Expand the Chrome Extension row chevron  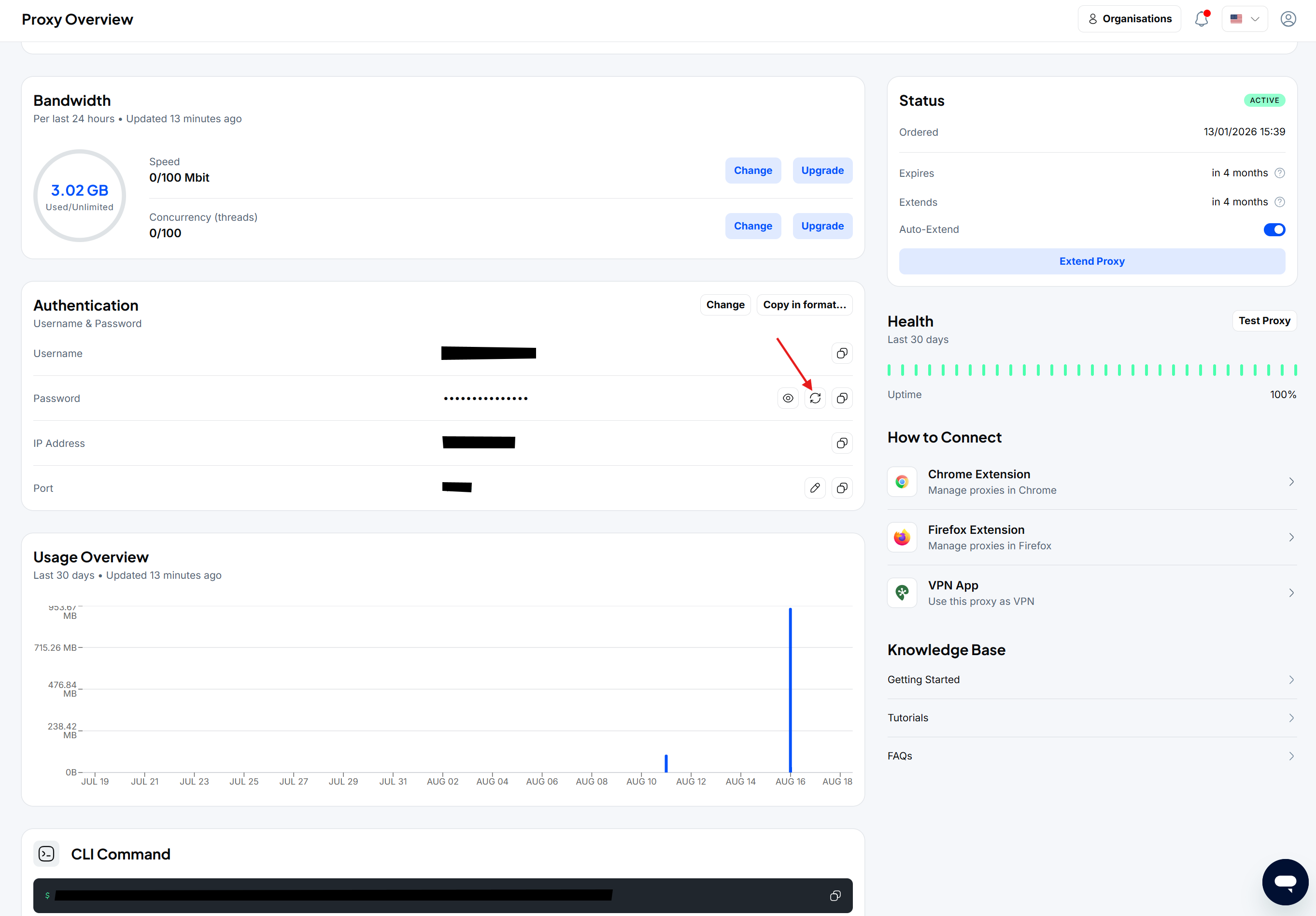coord(1291,482)
